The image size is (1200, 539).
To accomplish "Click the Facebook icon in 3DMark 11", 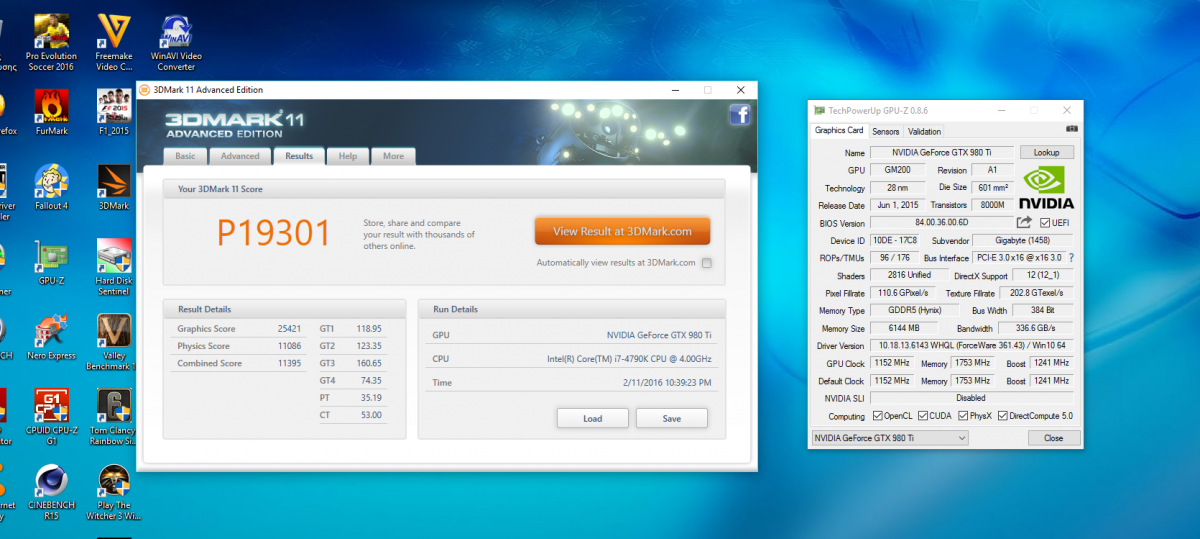I will [740, 115].
